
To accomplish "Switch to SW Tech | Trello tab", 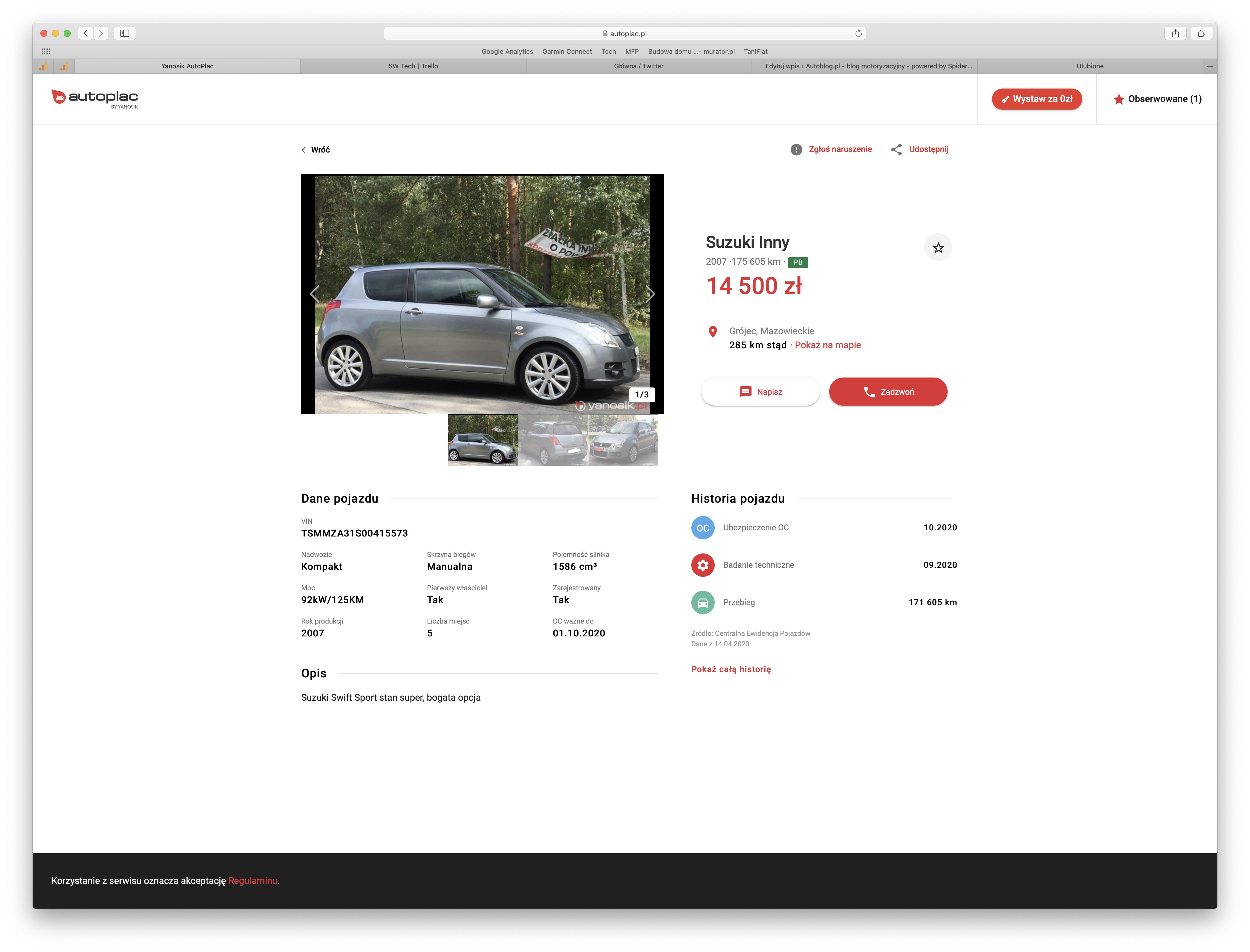I will point(413,66).
